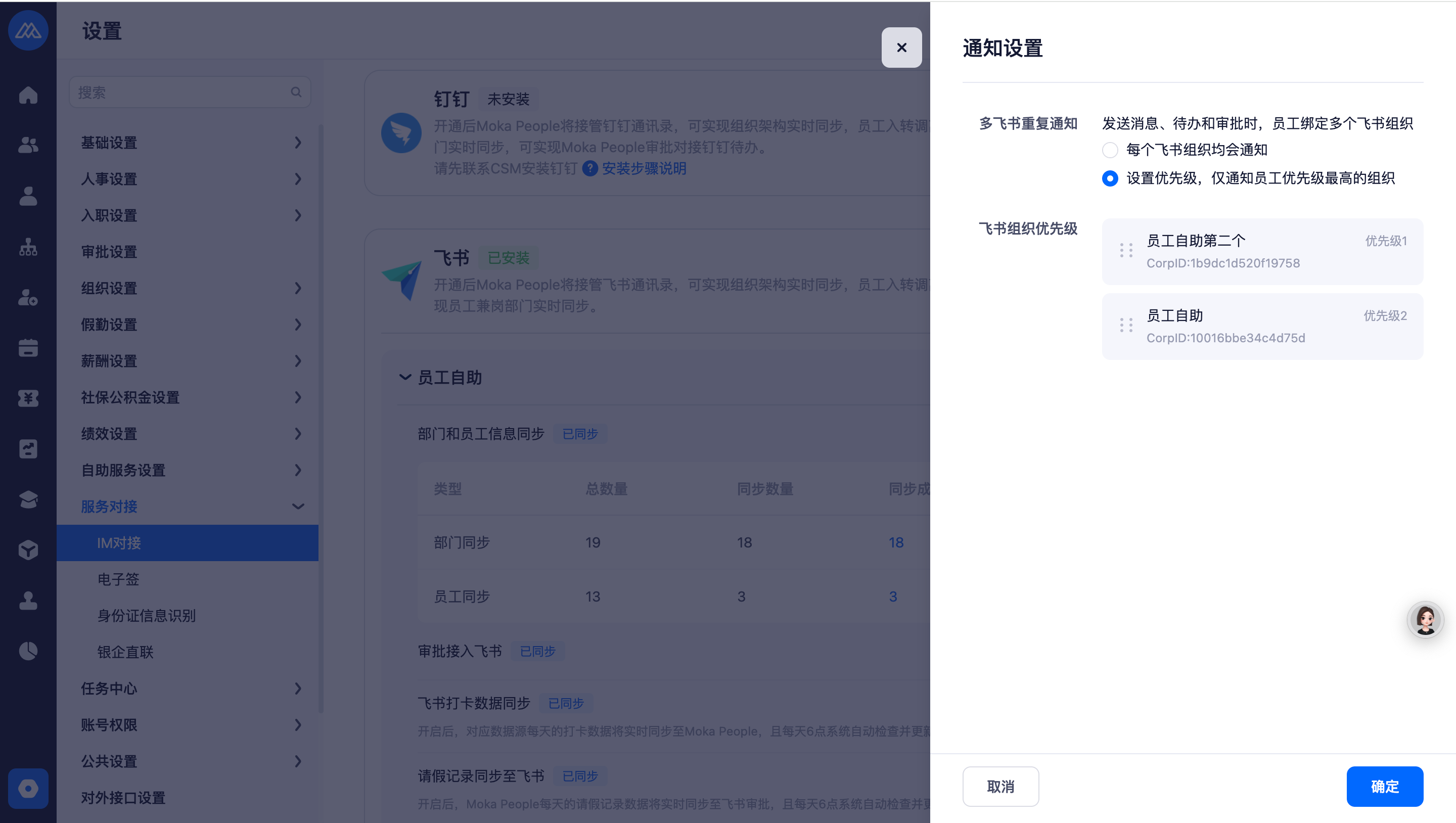This screenshot has height=823, width=1456.
Task: Click the 取消 cancel button
Action: coord(1000,786)
